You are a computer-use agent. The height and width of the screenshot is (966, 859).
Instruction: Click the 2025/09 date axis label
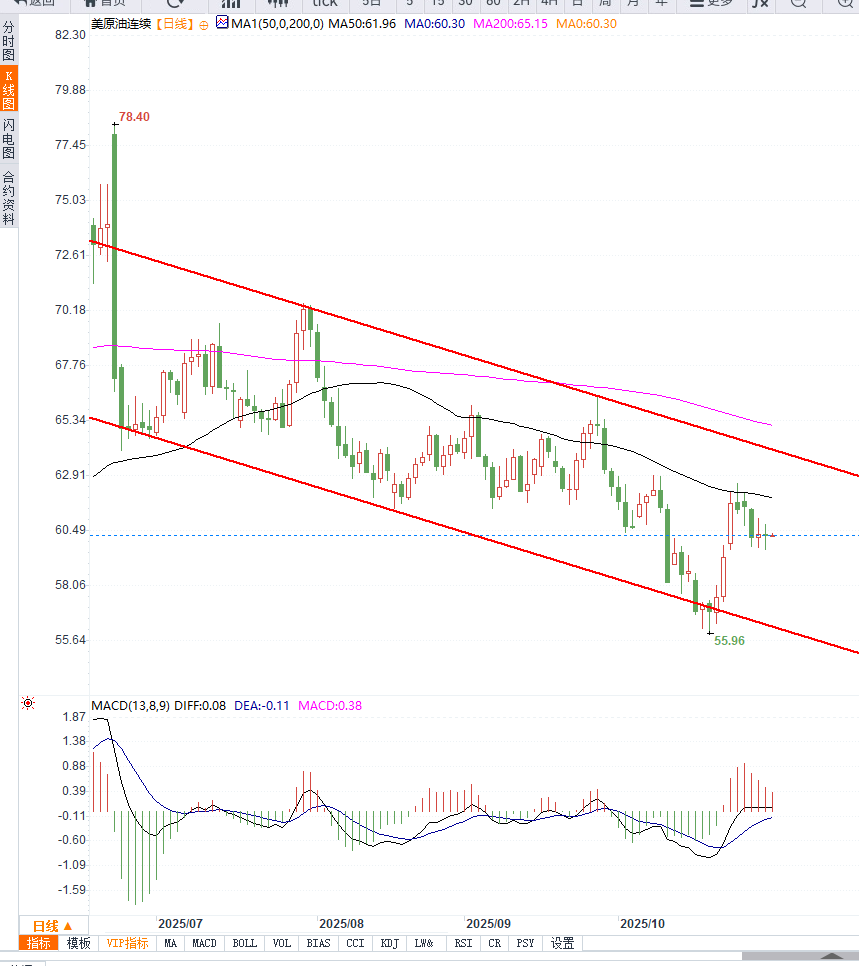click(x=488, y=923)
